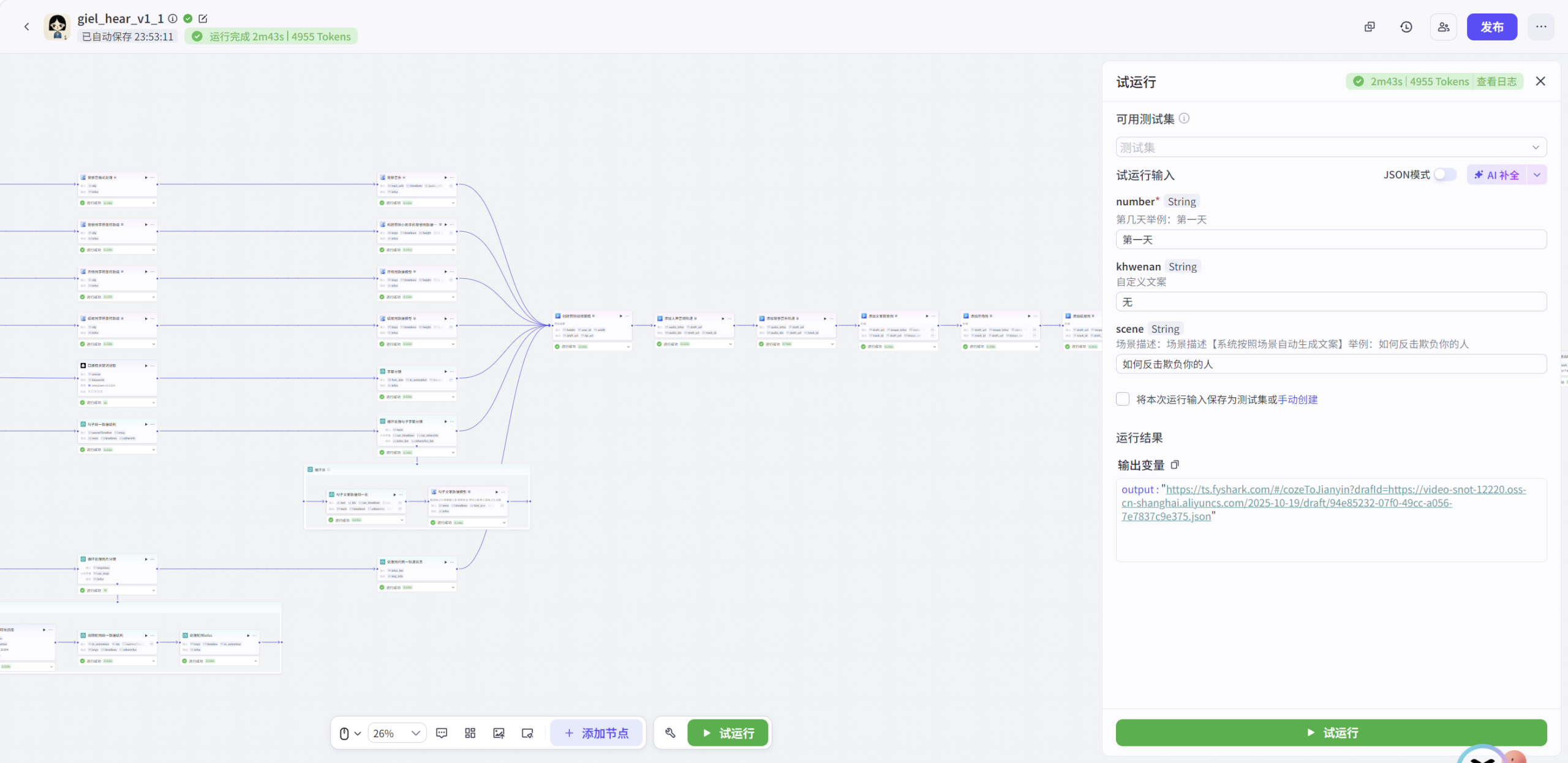Open 查看日志 in run status
This screenshot has height=763, width=1568.
(x=1496, y=82)
